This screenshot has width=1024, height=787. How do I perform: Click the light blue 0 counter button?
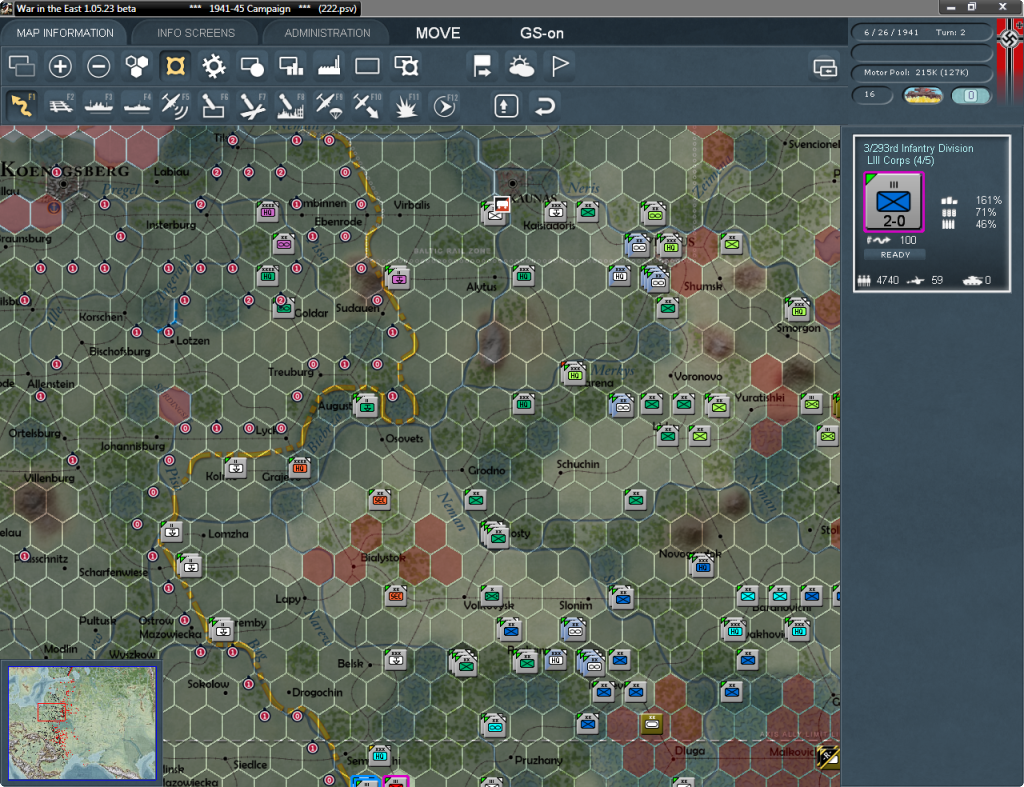(x=970, y=95)
